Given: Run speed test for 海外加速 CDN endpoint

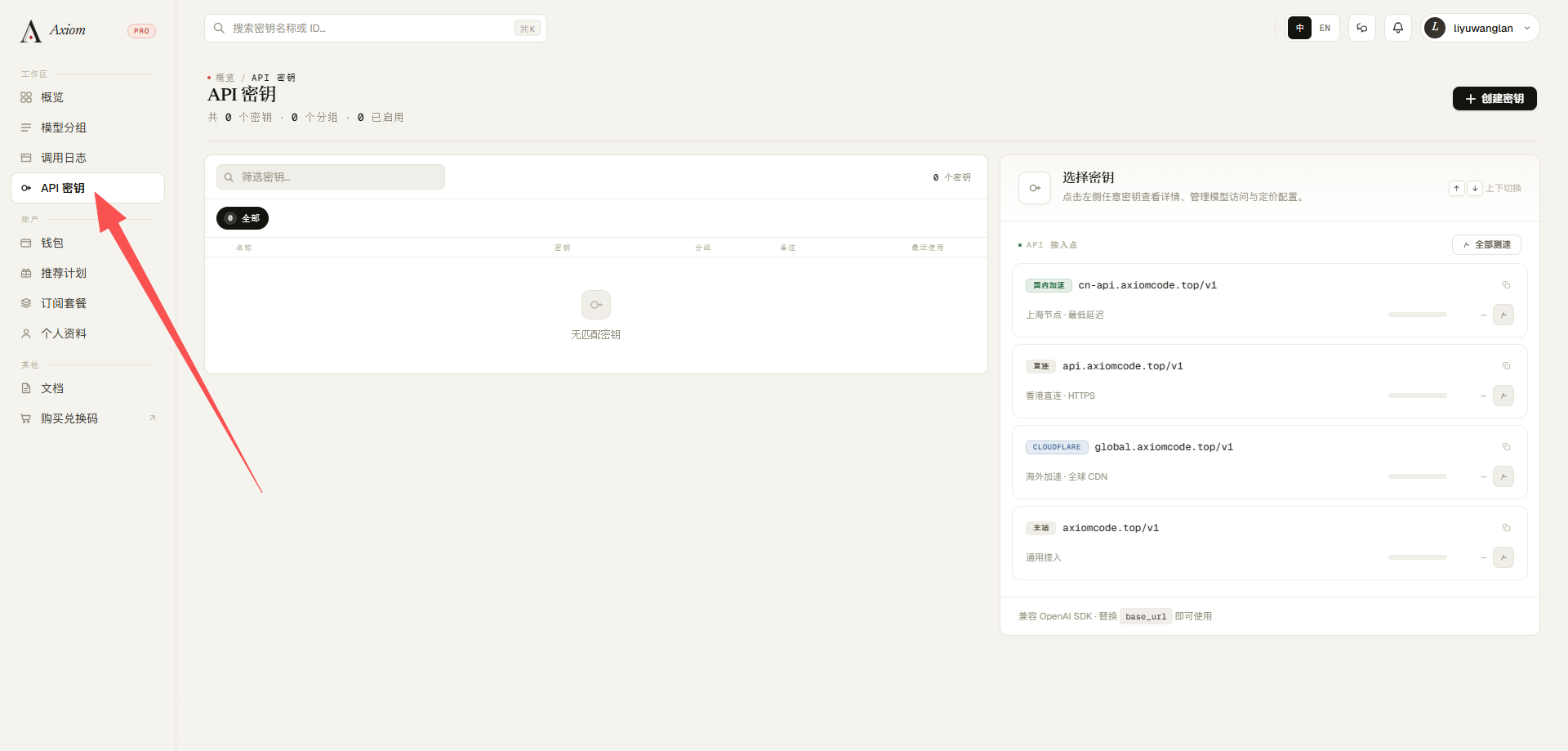Looking at the screenshot, I should point(1503,476).
